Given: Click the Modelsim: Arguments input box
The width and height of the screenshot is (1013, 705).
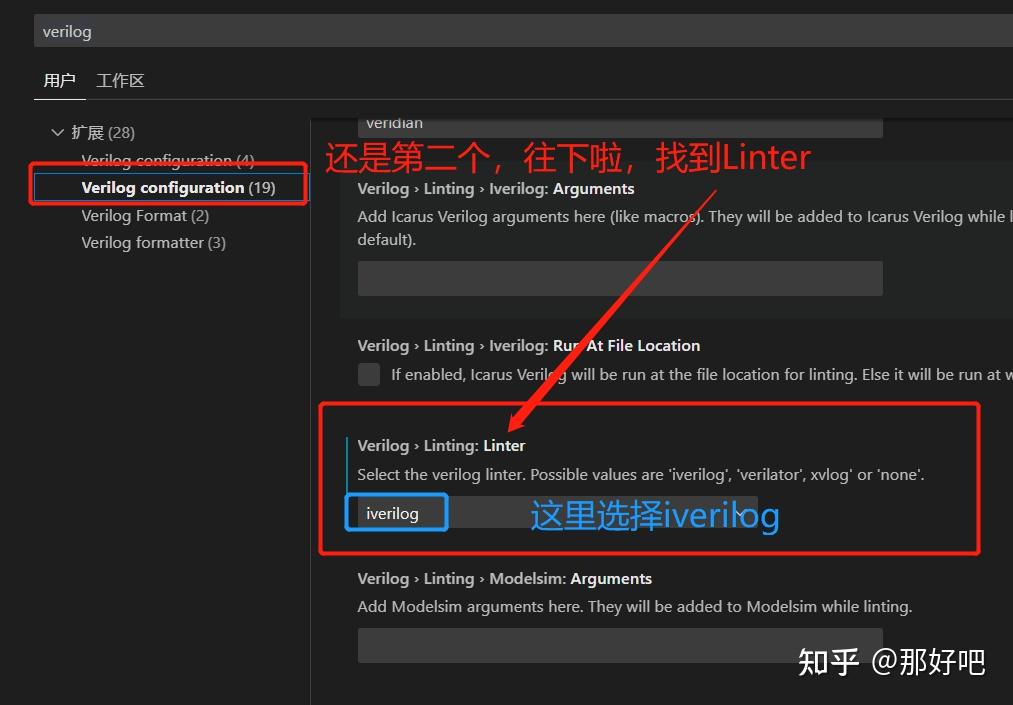Looking at the screenshot, I should (619, 644).
